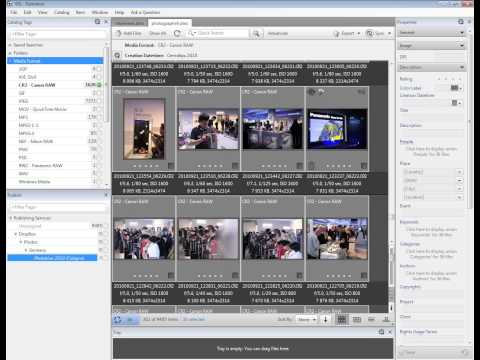Click the first icon on Panasonic screen thumbnail header

(312, 92)
